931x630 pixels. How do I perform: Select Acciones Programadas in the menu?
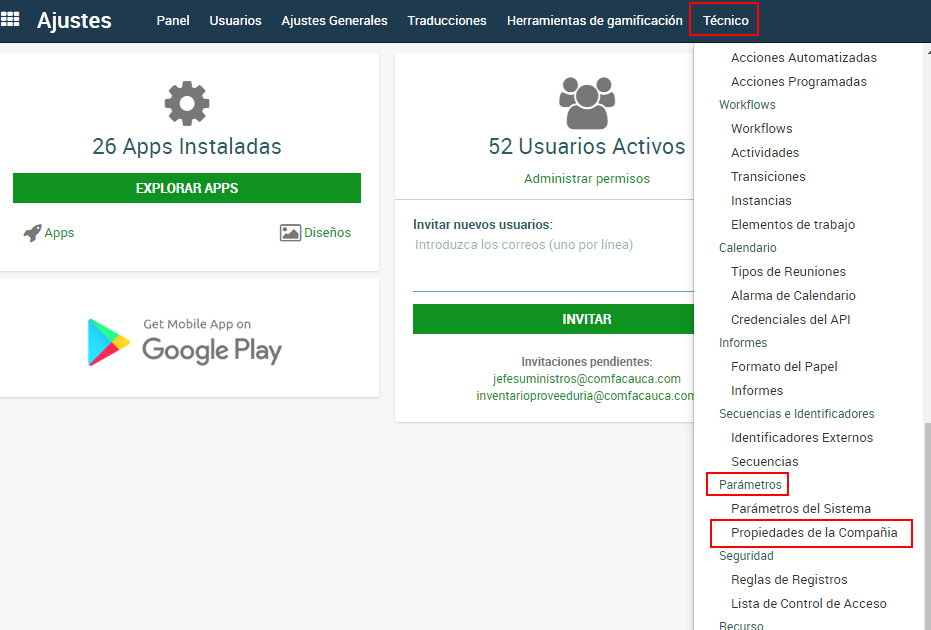pyautogui.click(x=798, y=82)
